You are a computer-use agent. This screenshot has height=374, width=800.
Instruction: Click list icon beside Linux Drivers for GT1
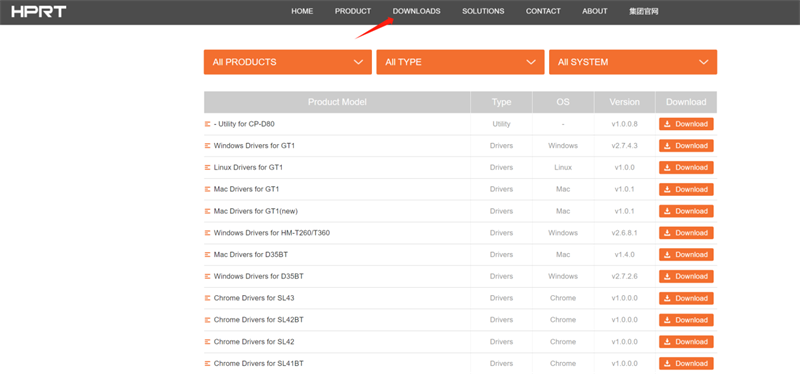click(x=207, y=167)
